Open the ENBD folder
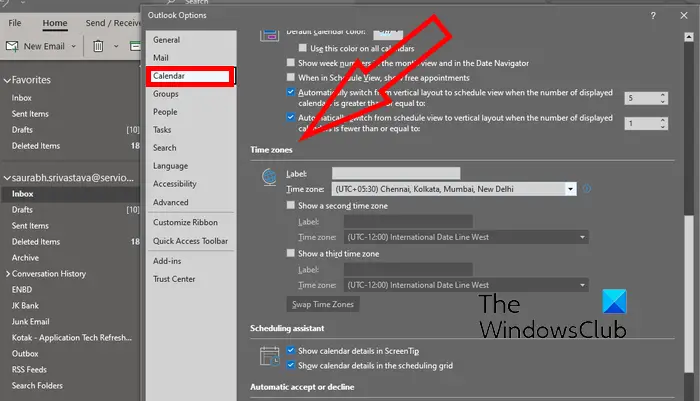This screenshot has height=401, width=700. click(x=21, y=289)
